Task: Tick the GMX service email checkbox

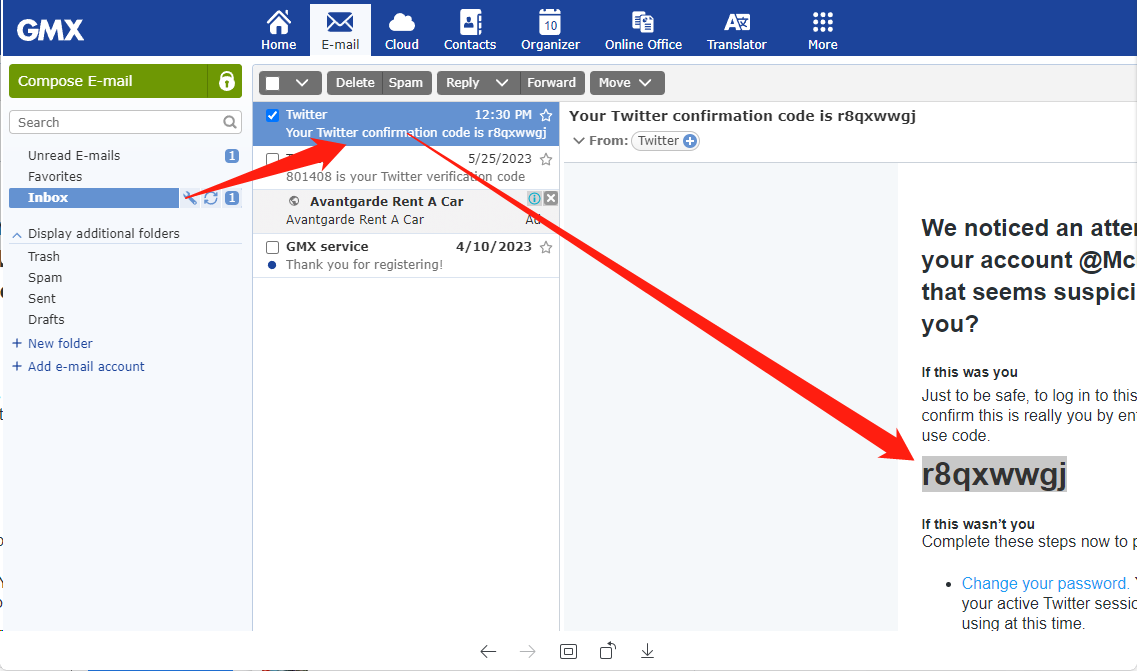Action: click(x=272, y=247)
